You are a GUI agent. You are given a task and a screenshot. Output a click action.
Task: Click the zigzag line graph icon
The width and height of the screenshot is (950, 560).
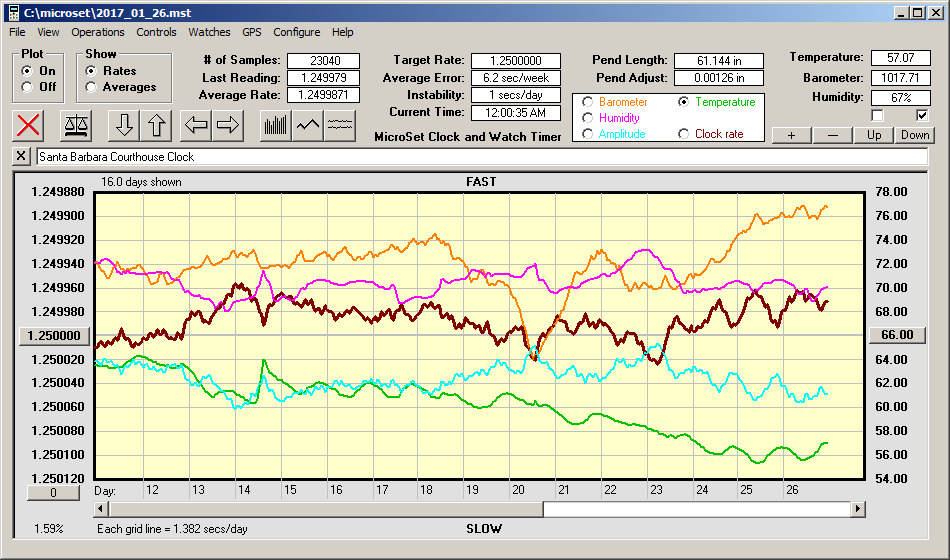308,125
